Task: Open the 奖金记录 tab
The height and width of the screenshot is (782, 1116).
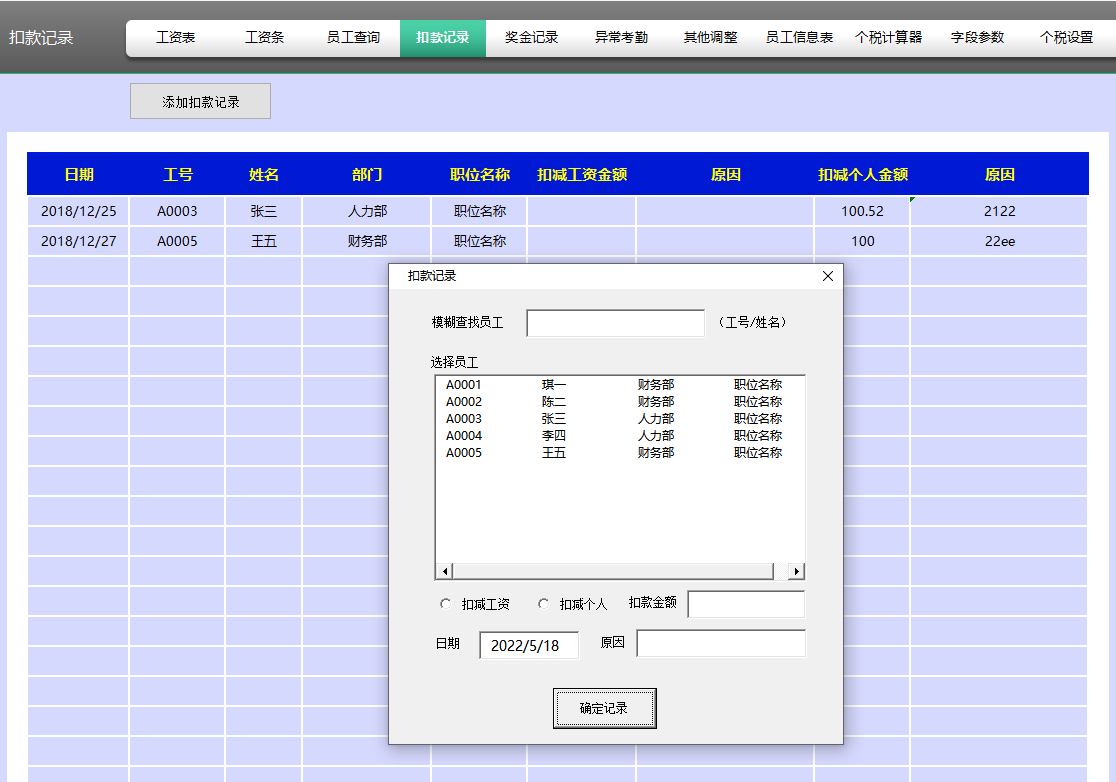Action: pos(531,38)
